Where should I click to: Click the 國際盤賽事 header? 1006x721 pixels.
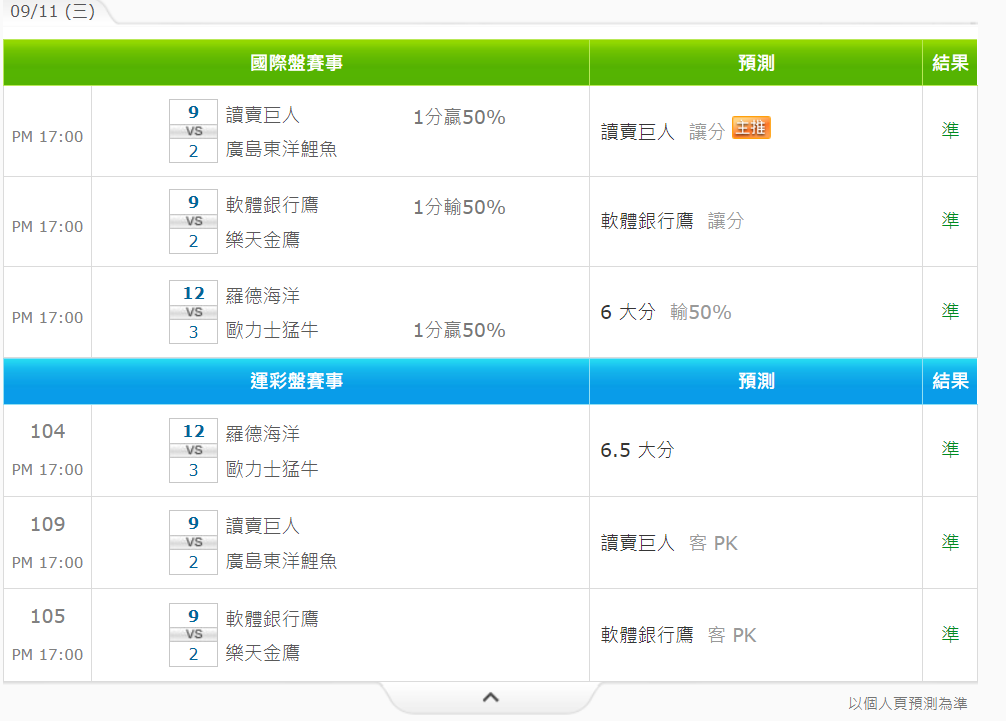point(296,63)
